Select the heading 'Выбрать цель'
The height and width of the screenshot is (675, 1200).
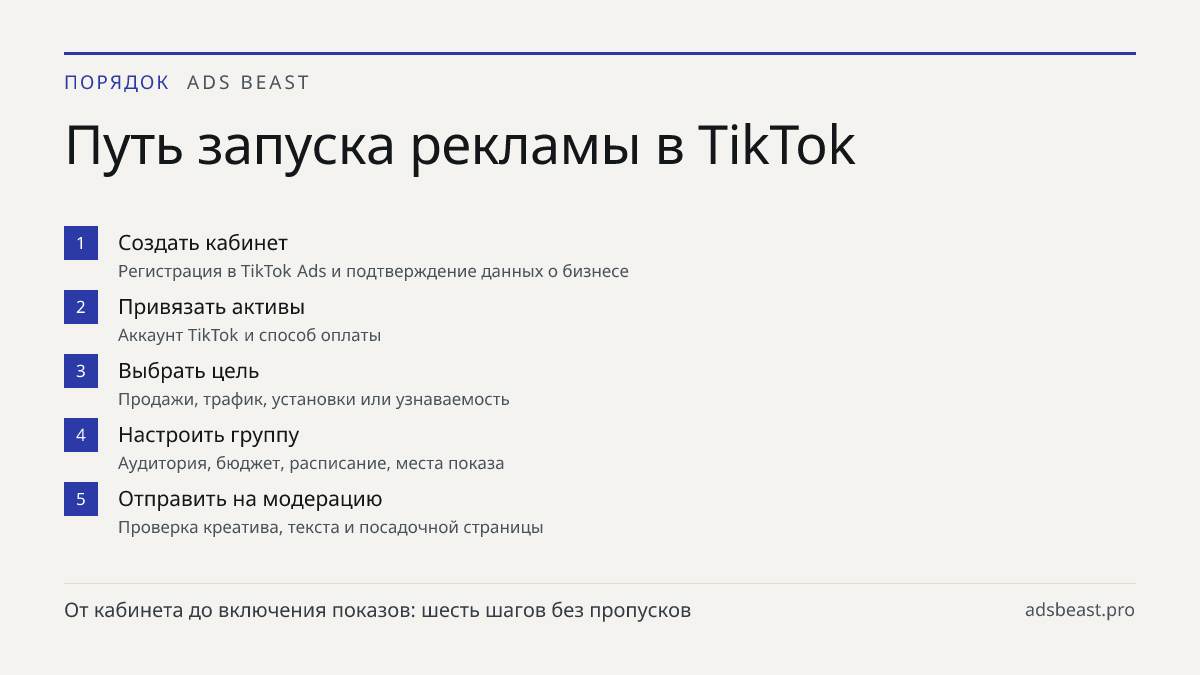point(189,371)
